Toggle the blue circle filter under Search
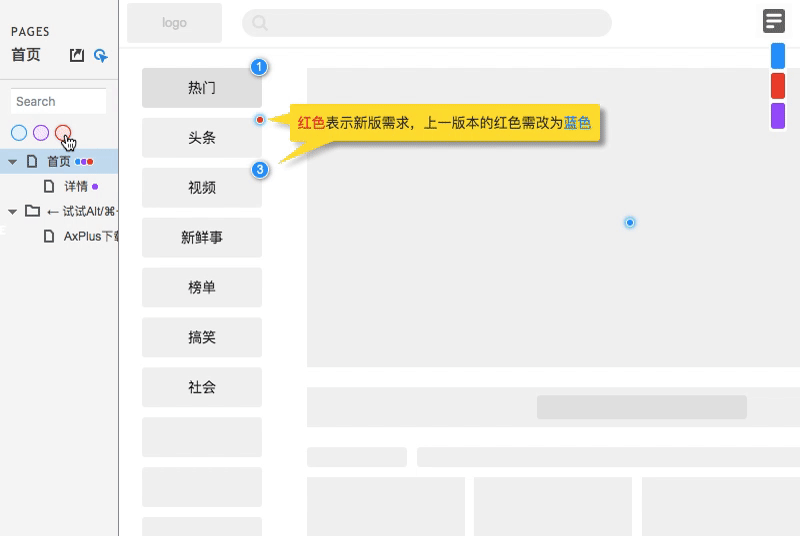This screenshot has width=800, height=536. click(19, 132)
